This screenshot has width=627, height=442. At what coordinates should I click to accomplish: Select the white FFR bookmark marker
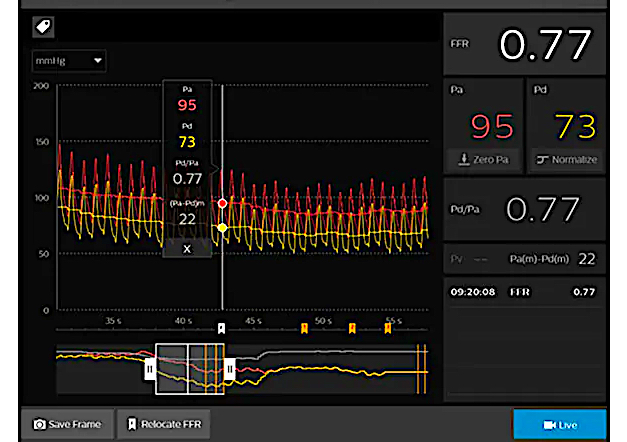(222, 328)
